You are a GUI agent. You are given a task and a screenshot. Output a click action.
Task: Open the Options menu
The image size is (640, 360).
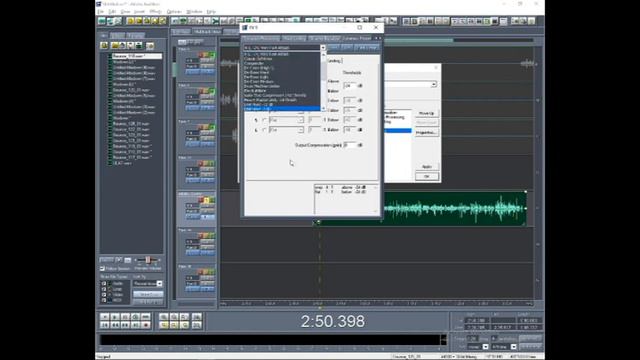(x=174, y=11)
